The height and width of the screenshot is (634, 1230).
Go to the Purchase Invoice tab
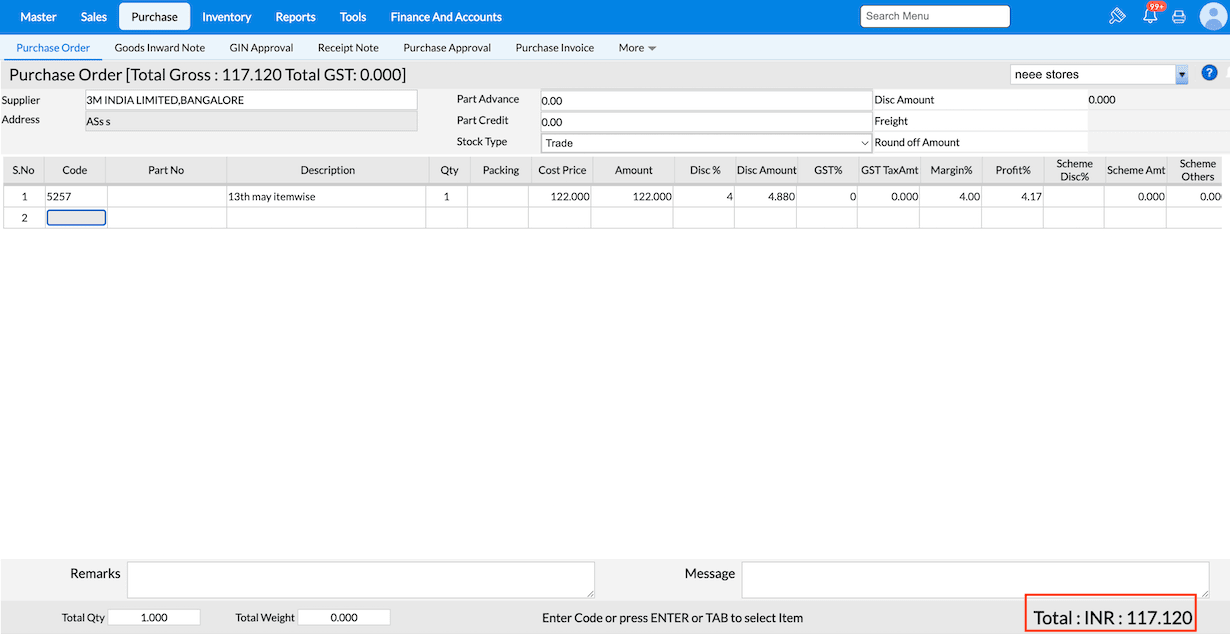[554, 48]
